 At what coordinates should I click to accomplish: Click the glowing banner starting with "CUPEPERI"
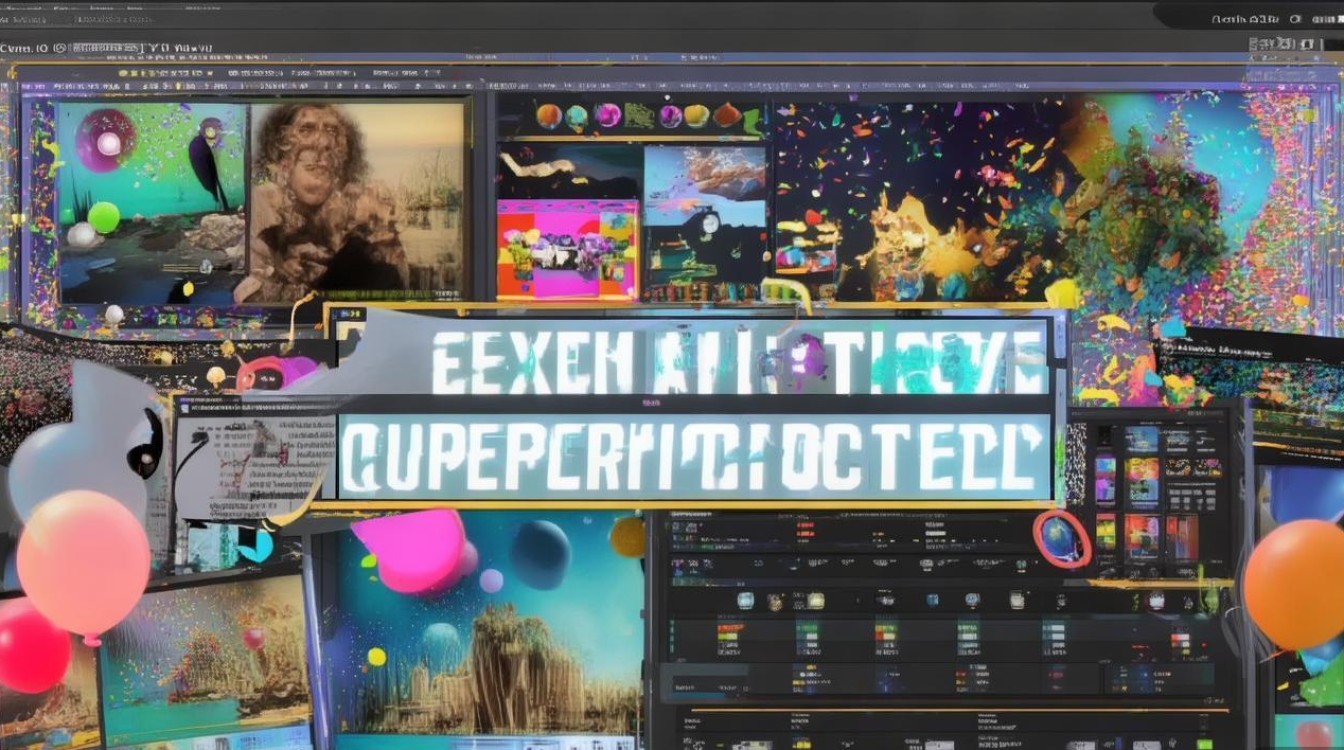click(697, 457)
